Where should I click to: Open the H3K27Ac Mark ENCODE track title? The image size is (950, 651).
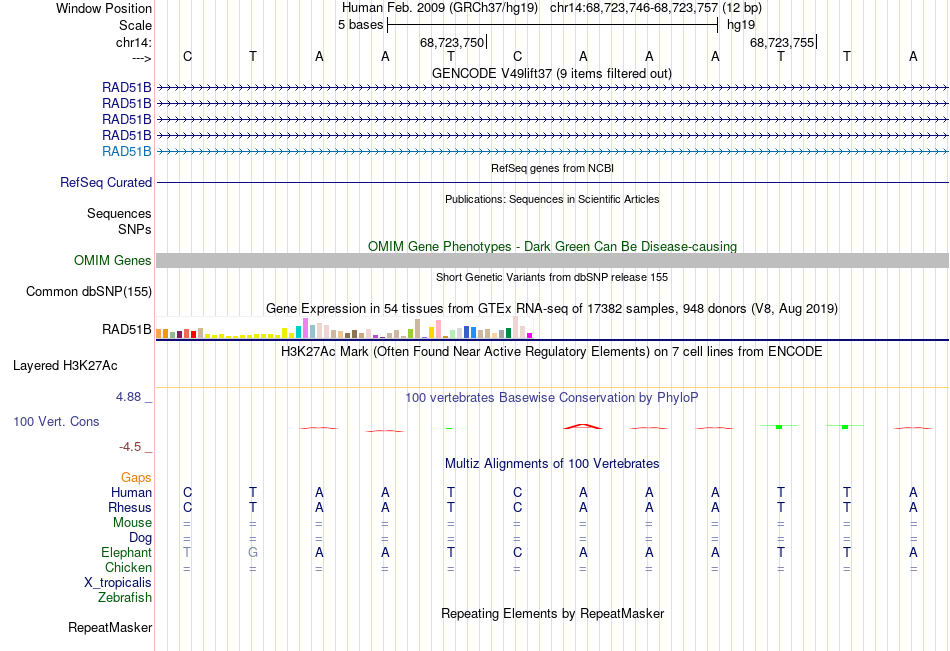552,352
